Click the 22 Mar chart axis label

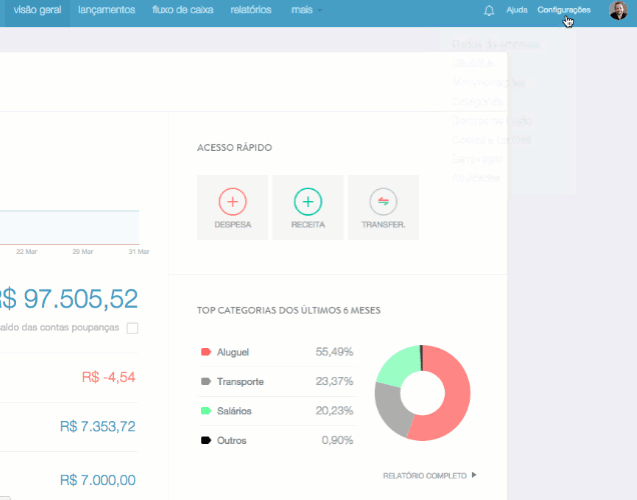26,252
